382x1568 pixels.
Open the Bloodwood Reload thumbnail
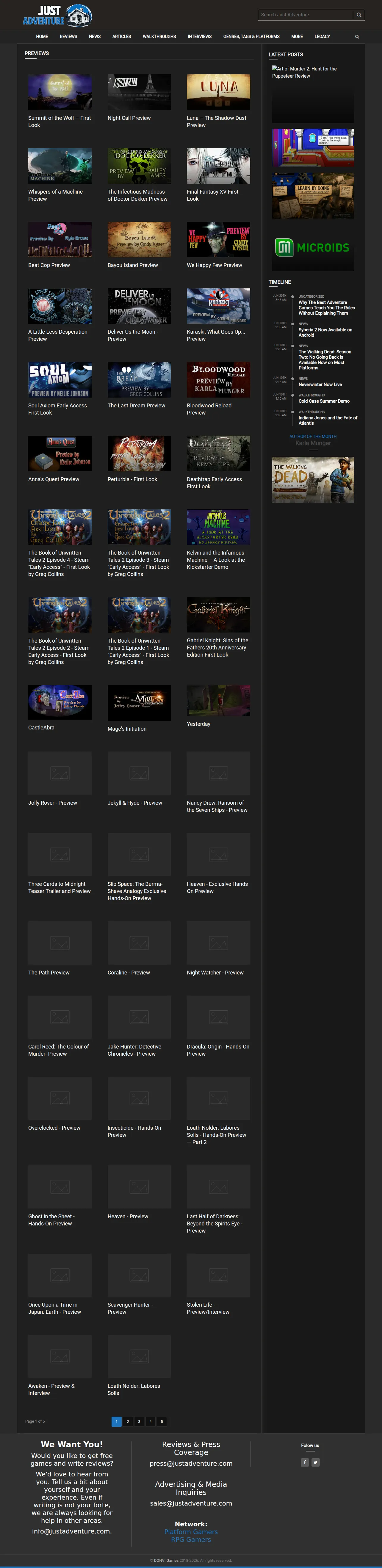pos(218,380)
